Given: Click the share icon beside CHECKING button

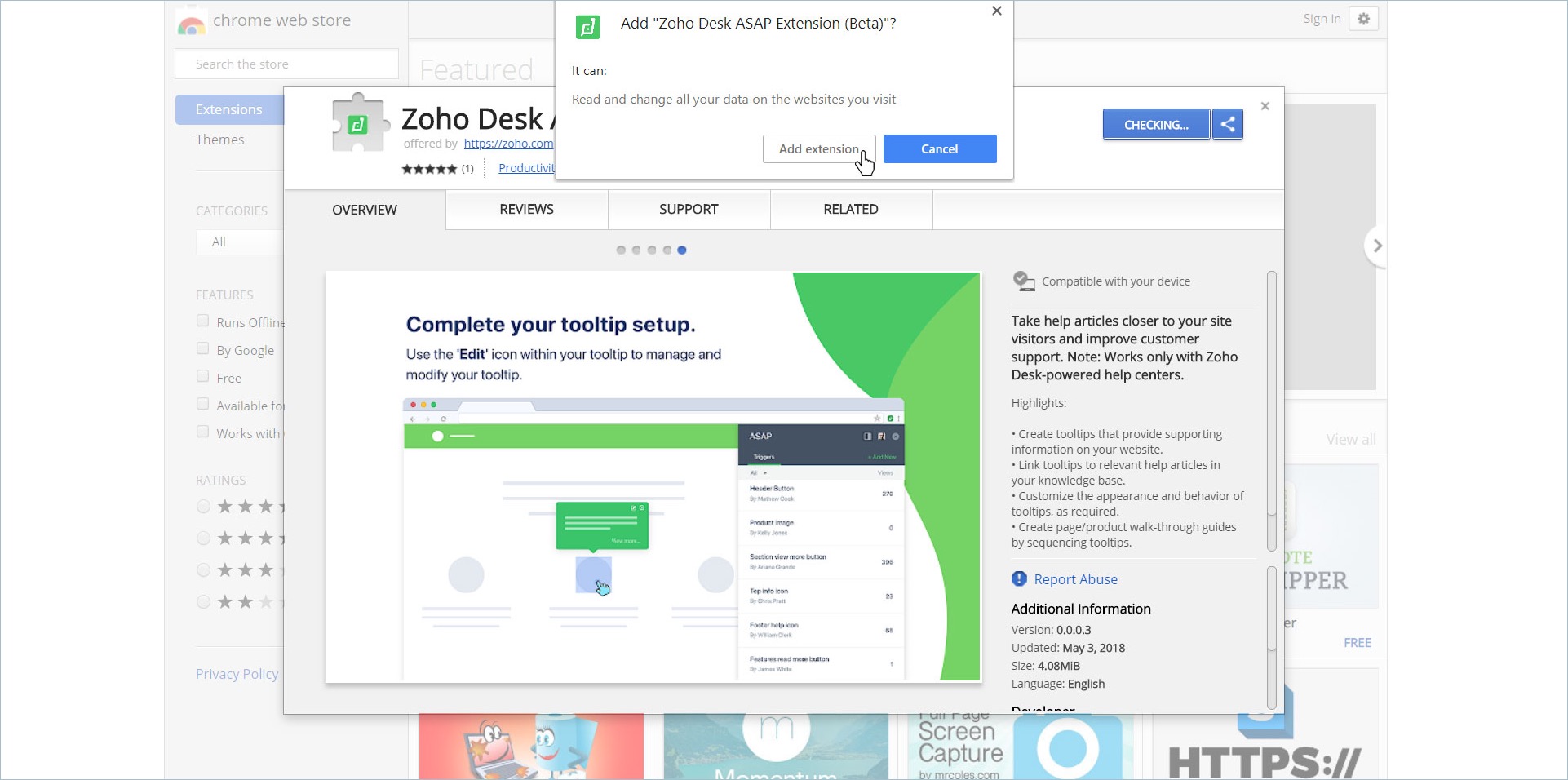Looking at the screenshot, I should [x=1227, y=125].
